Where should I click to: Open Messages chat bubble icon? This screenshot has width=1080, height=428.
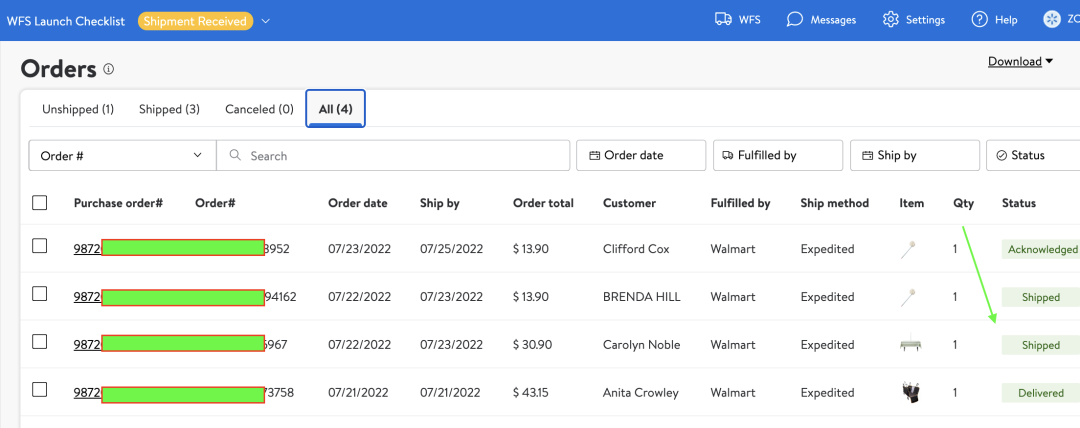[795, 20]
